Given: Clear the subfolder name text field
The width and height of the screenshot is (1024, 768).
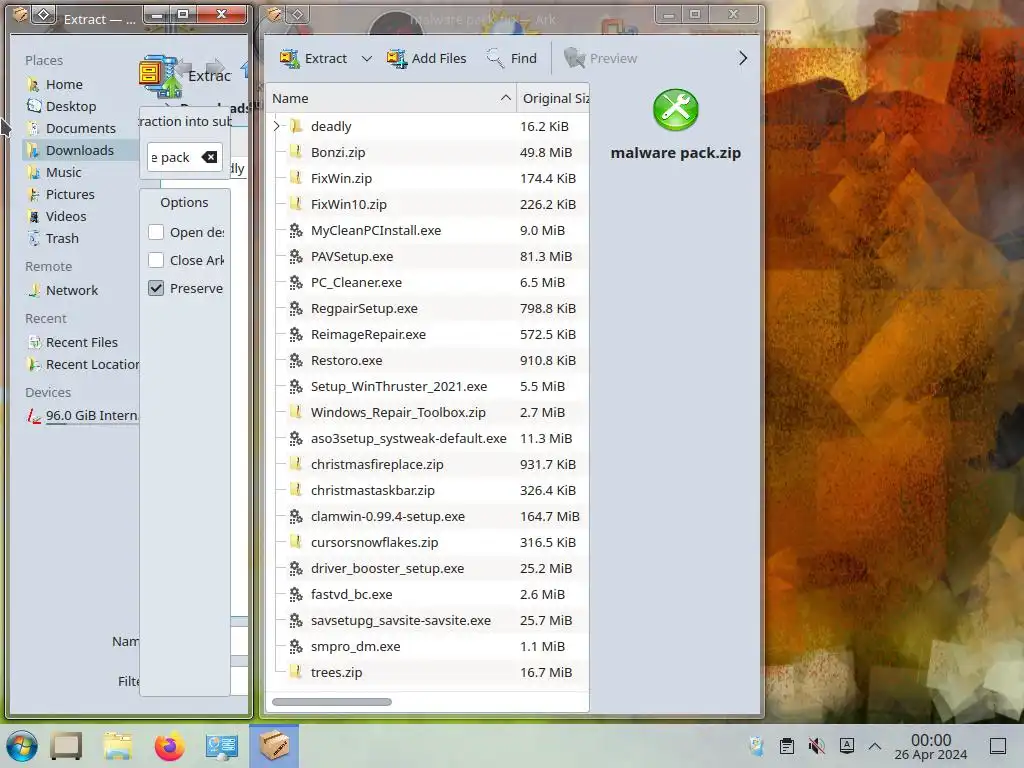Looking at the screenshot, I should tap(210, 157).
